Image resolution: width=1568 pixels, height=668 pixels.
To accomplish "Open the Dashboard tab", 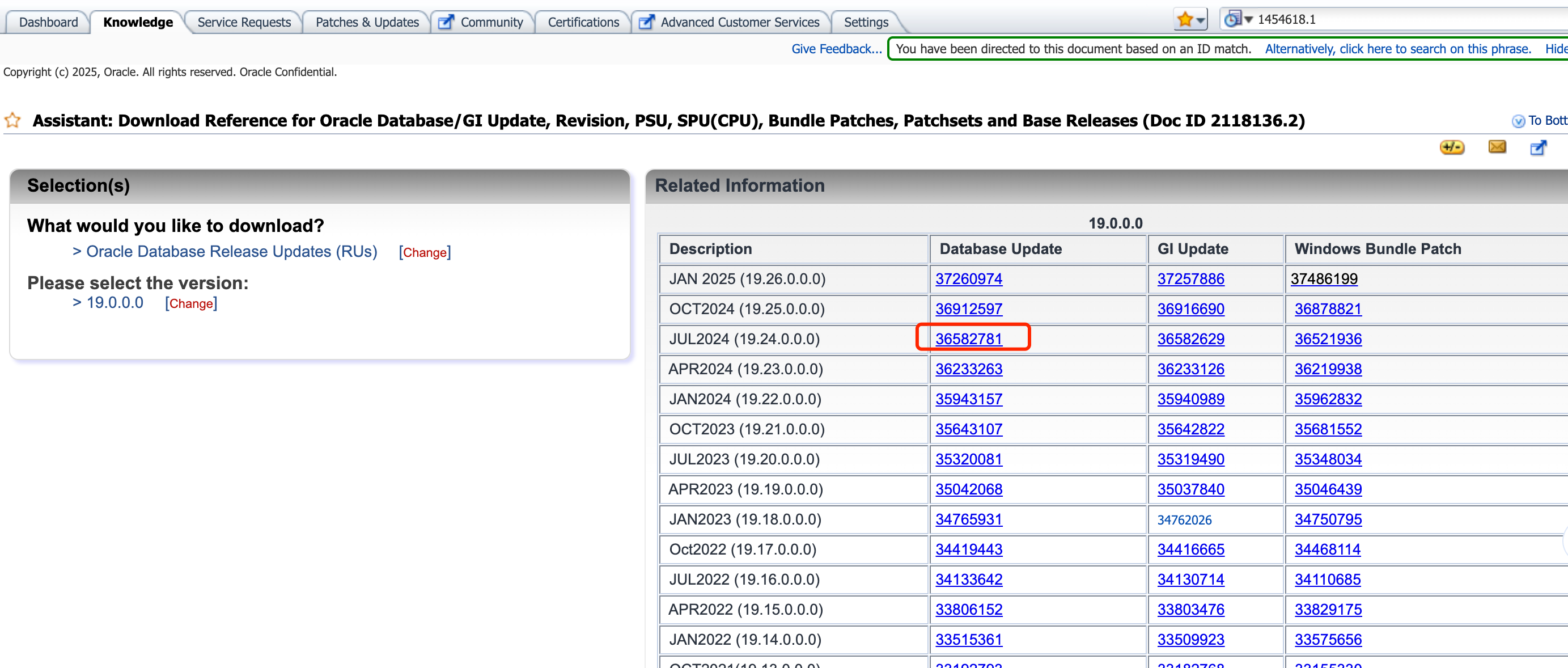I will coord(48,22).
